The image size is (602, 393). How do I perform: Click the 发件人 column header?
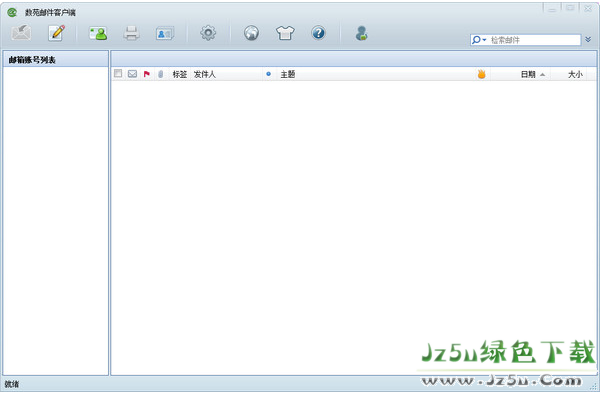point(205,74)
